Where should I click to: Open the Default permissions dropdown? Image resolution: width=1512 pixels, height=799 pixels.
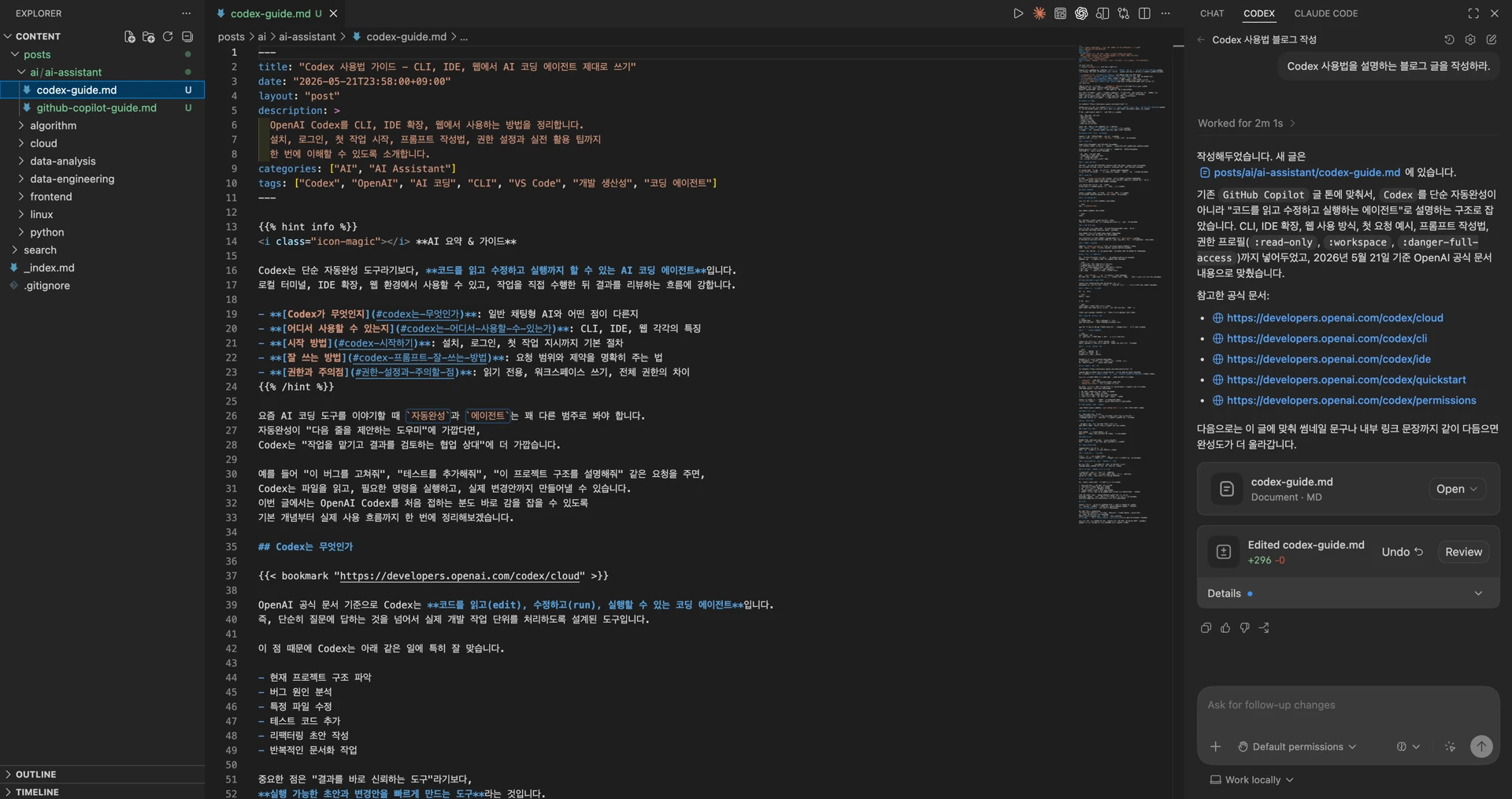pyautogui.click(x=1297, y=746)
